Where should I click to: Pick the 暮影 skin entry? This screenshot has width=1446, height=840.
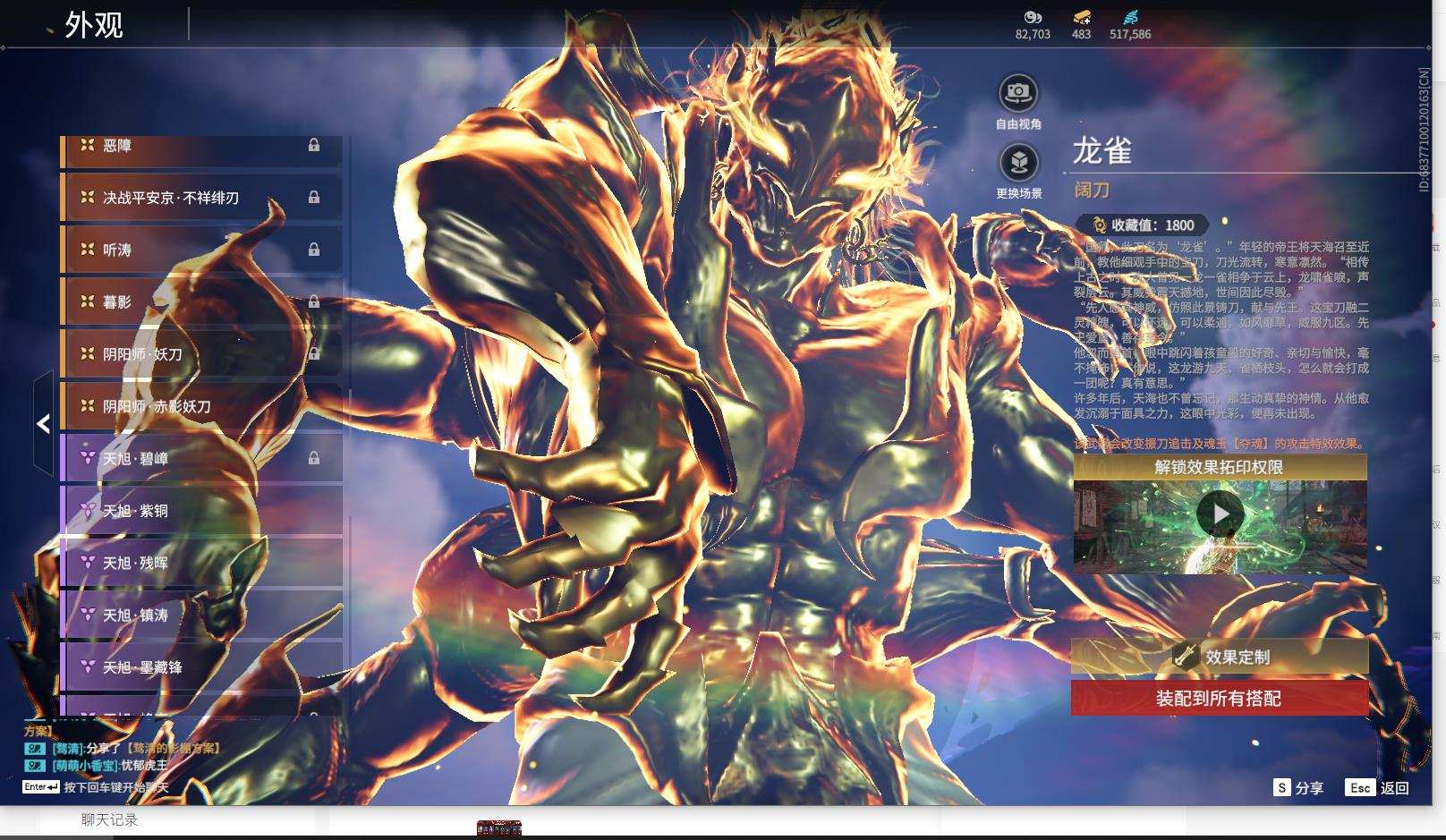point(201,301)
